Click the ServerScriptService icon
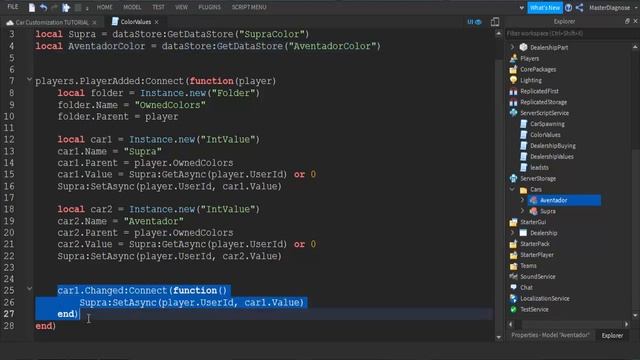Image resolution: width=640 pixels, height=360 pixels. point(513,113)
